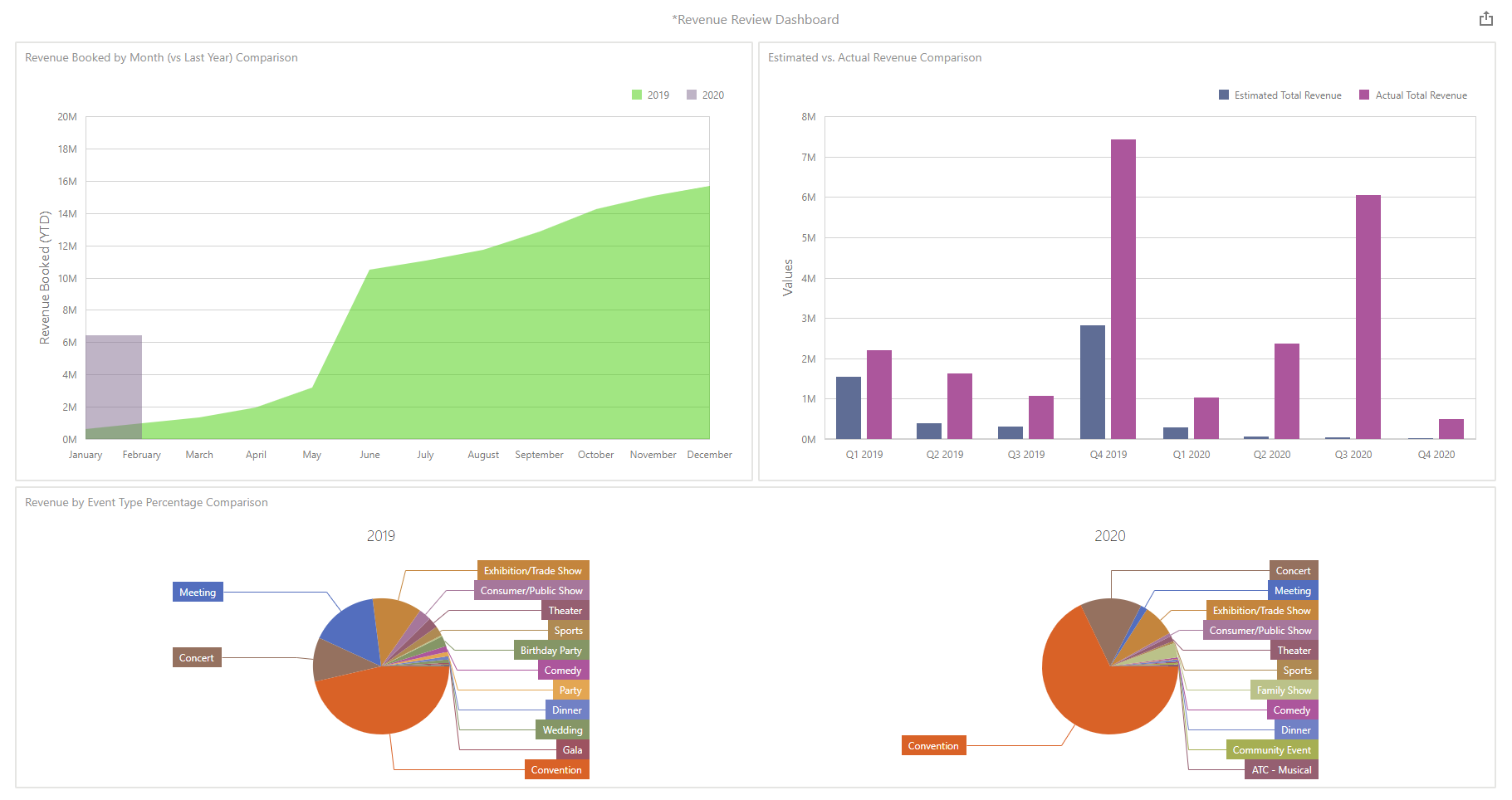Select the Comedy label in 2019 pie
This screenshot has width=1512, height=800.
click(563, 670)
